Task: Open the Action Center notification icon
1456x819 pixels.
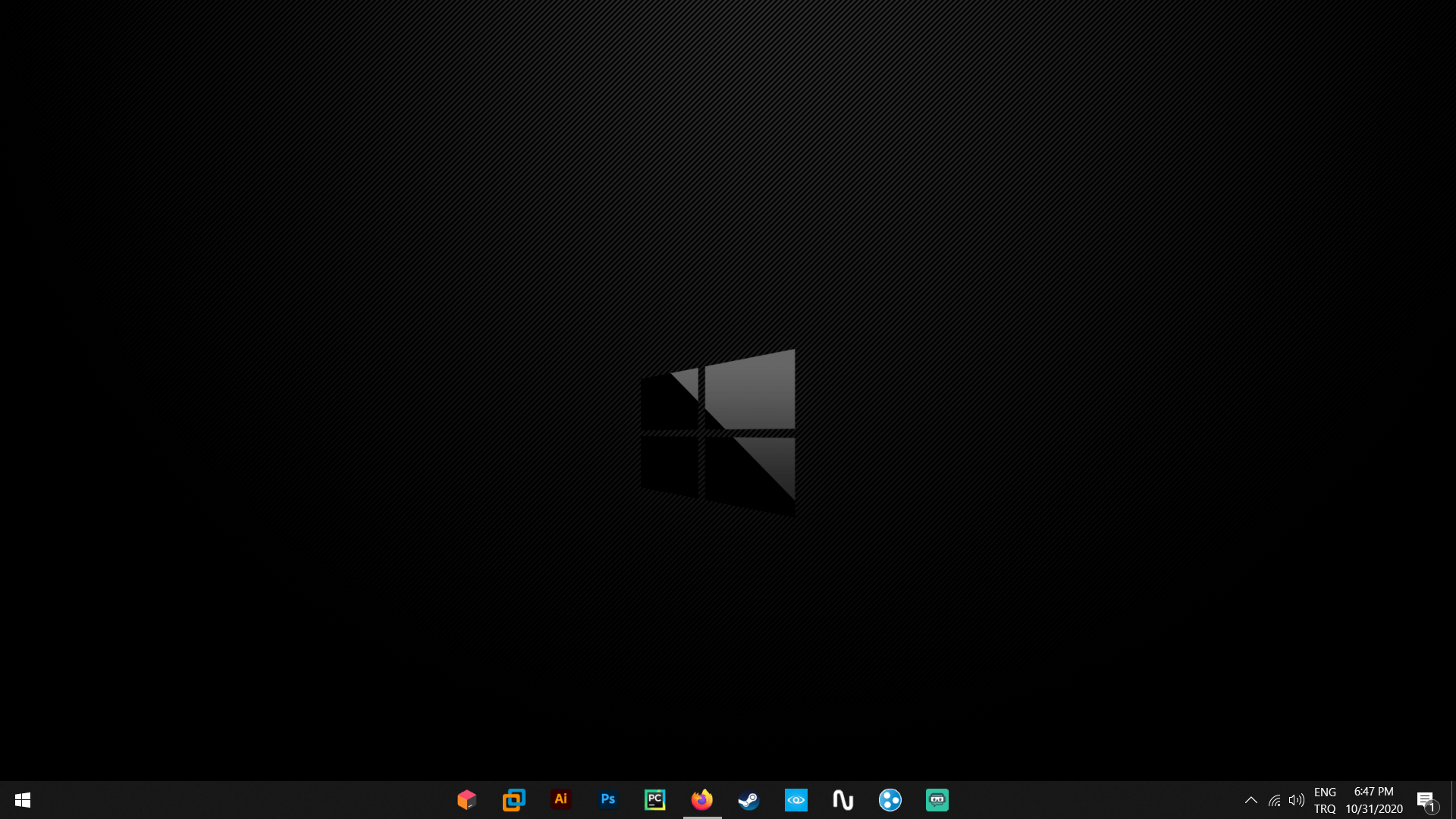Action: pos(1426,800)
